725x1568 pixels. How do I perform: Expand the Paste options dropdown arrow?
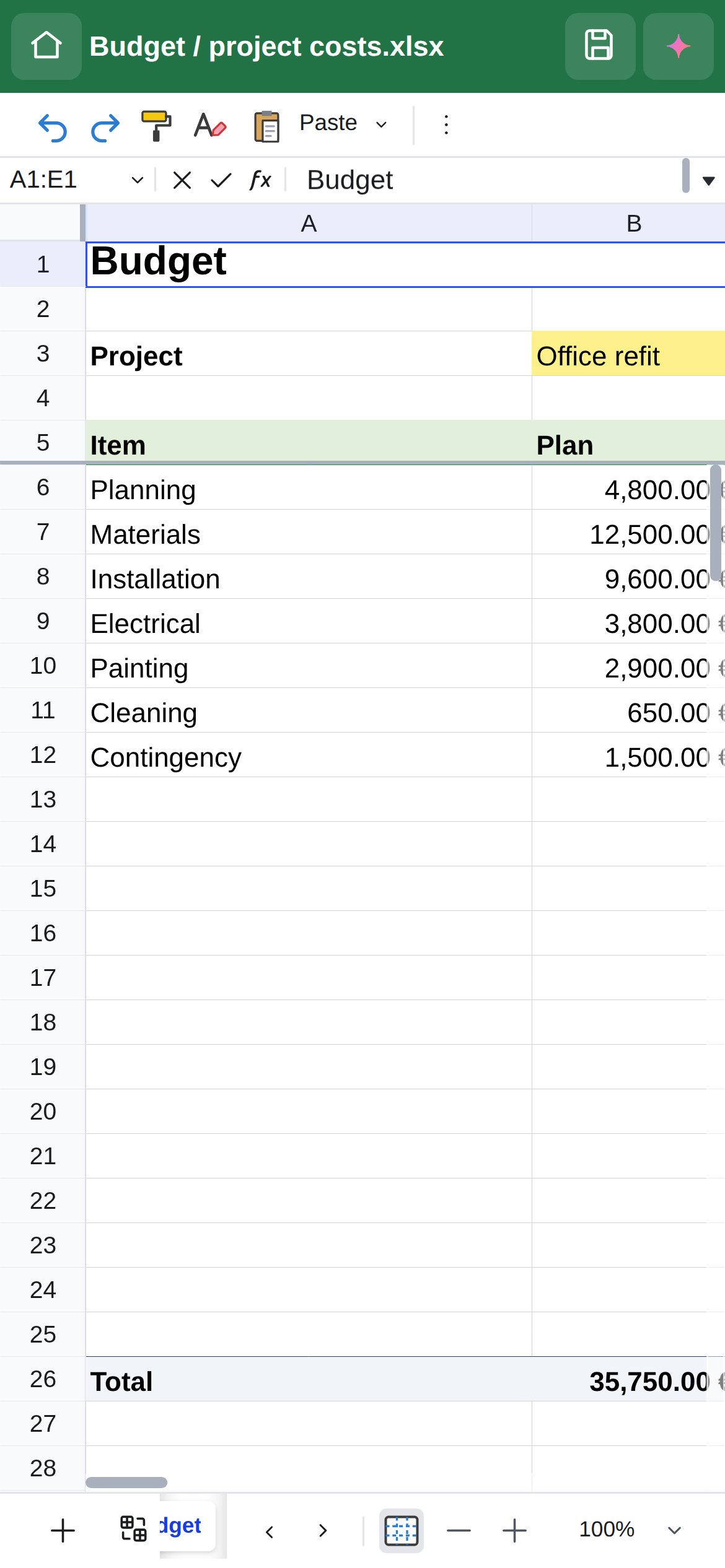click(x=381, y=125)
